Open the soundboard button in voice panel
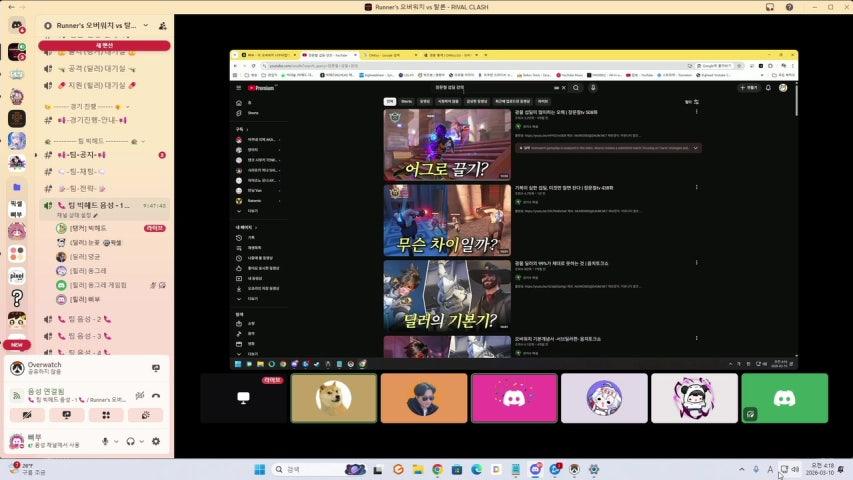The height and width of the screenshot is (480, 853). point(144,415)
